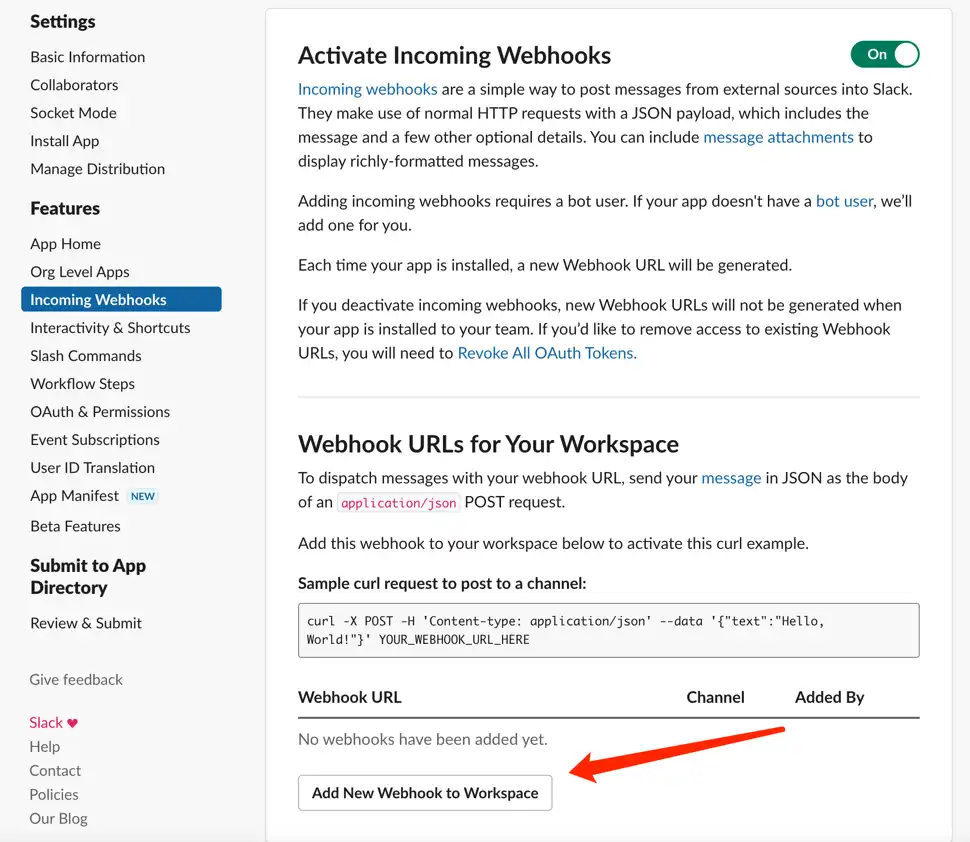Click the Features section heading
The image size is (970, 842).
[65, 208]
